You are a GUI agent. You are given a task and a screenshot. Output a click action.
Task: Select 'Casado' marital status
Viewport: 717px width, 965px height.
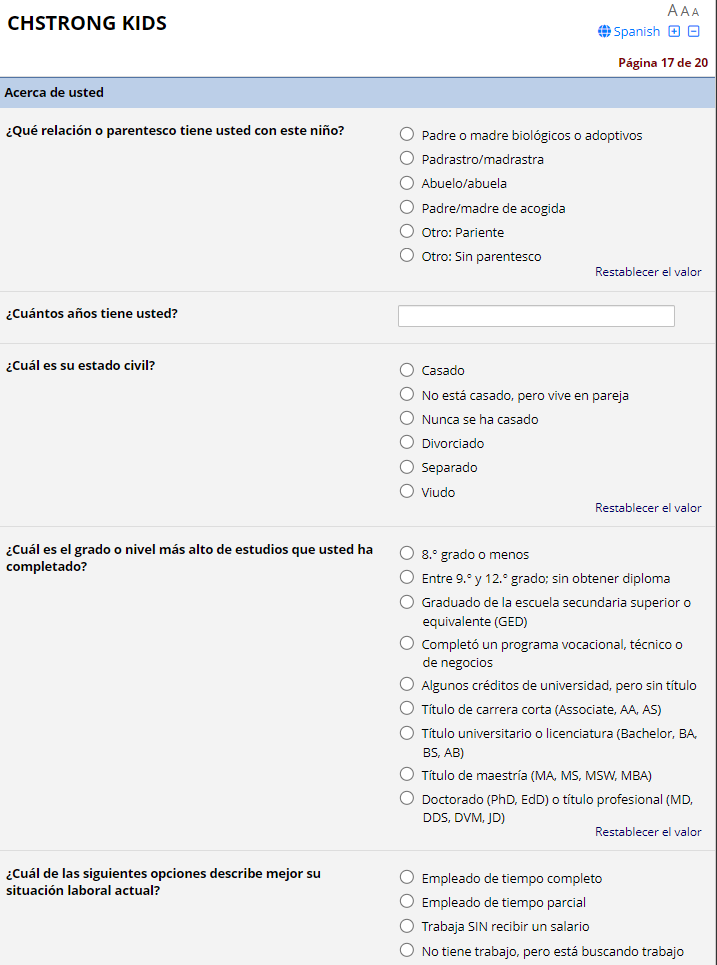point(407,370)
